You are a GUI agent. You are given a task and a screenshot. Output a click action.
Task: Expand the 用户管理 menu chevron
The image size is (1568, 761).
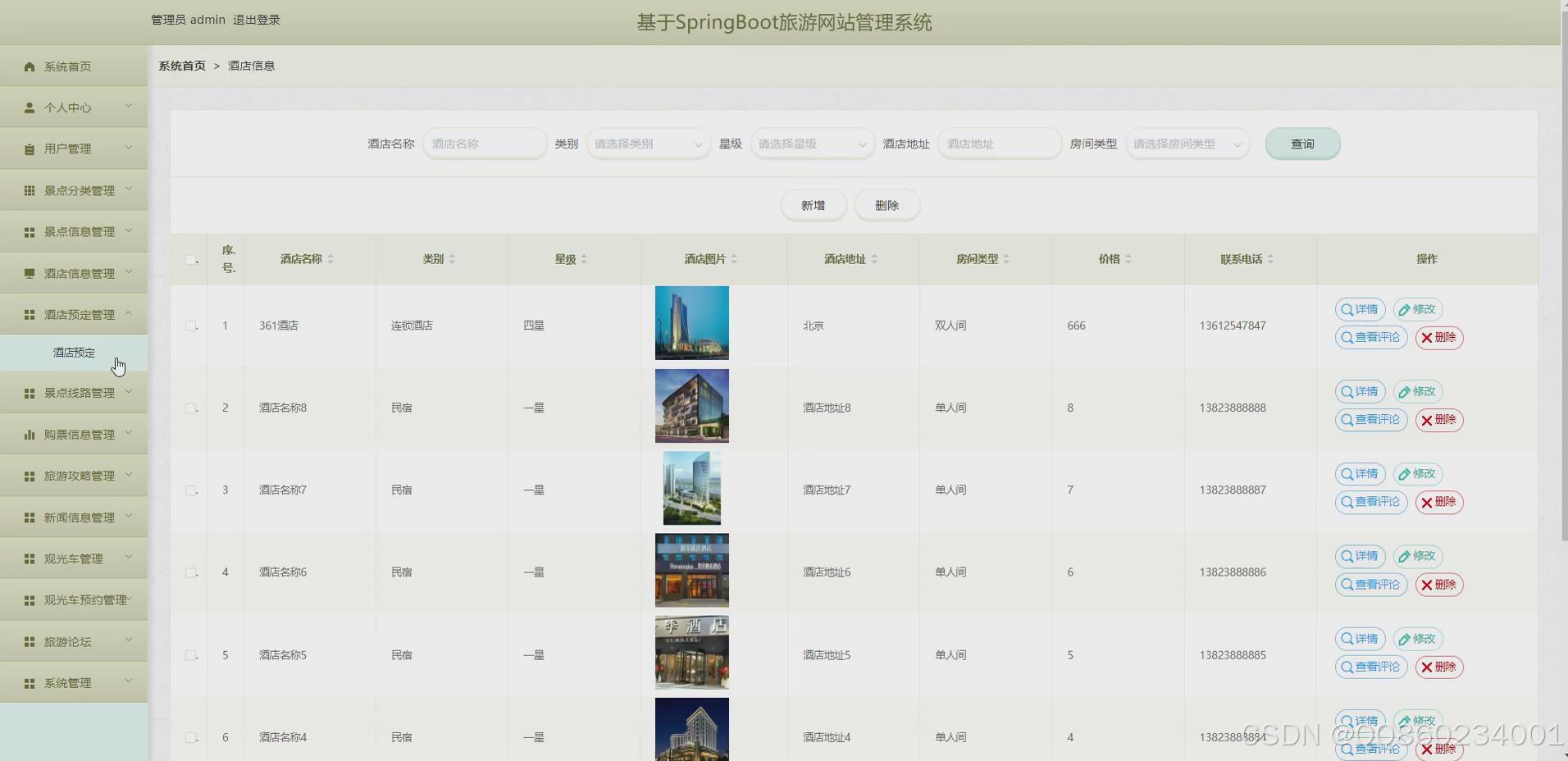coord(129,148)
